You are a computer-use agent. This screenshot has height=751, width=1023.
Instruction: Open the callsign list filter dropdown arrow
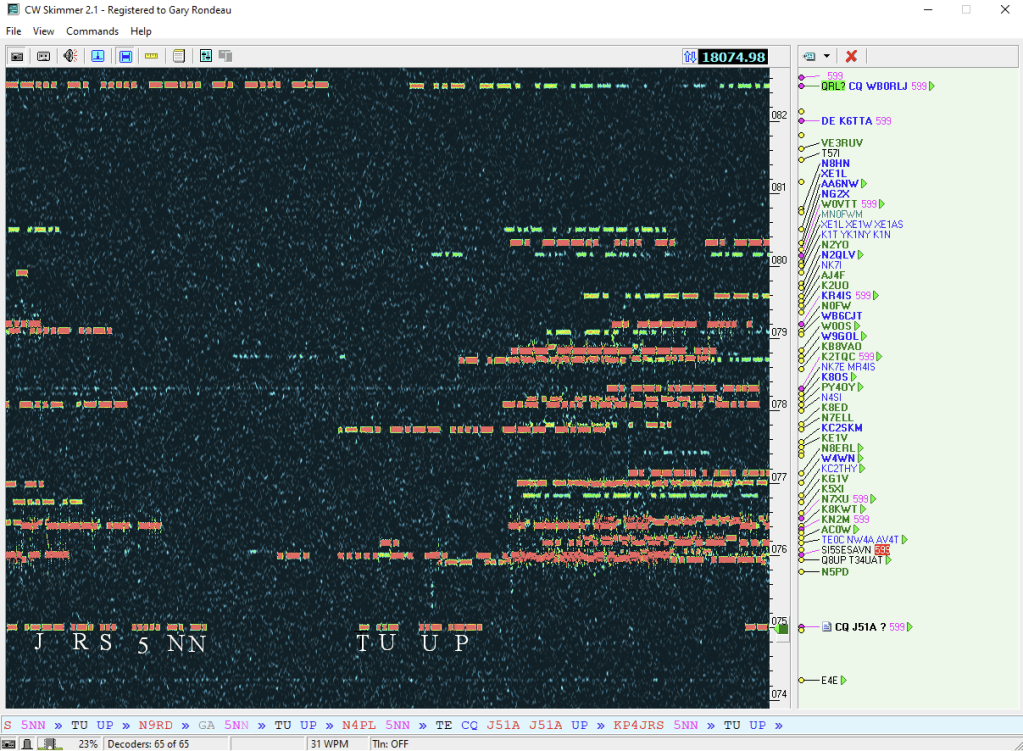click(x=827, y=56)
